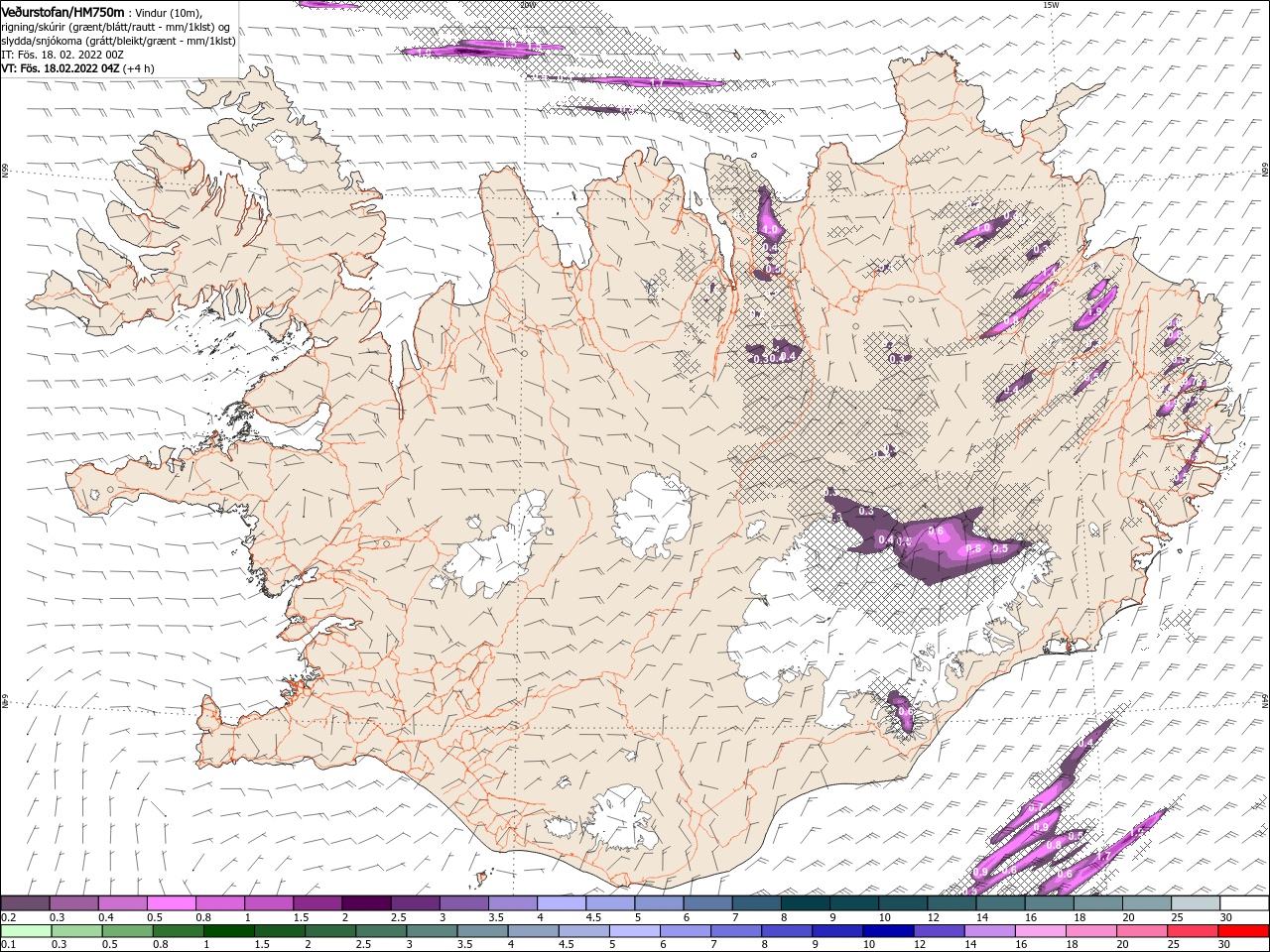Pick the darkest green rain swatch at 1
The image size is (1270, 952).
tap(228, 931)
